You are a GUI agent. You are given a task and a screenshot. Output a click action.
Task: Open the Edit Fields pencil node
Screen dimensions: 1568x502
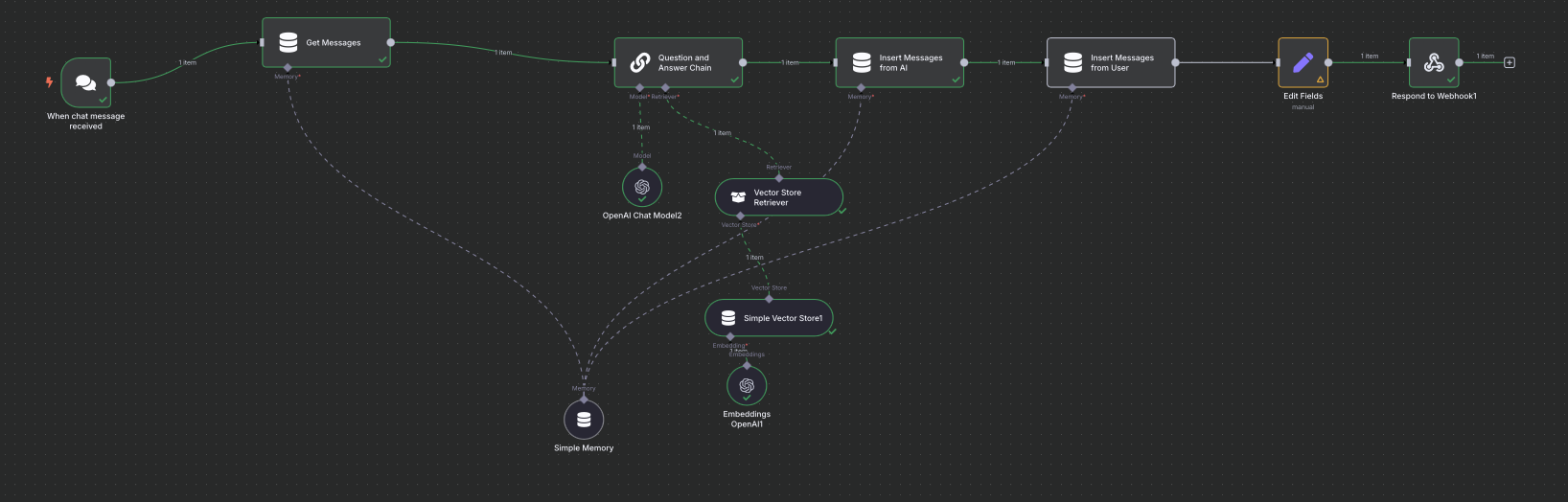click(1303, 62)
